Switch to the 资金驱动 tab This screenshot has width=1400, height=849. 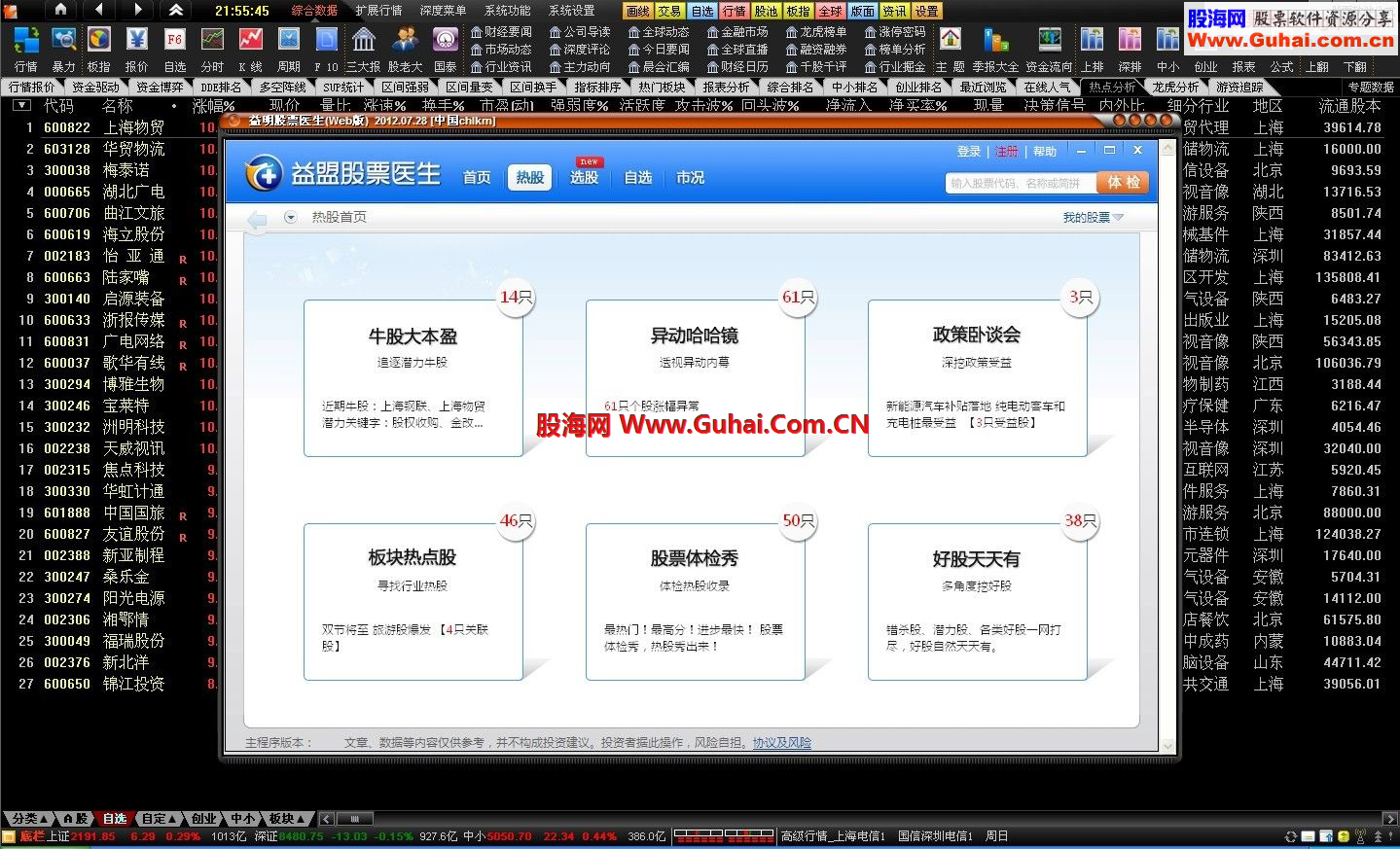pos(95,87)
